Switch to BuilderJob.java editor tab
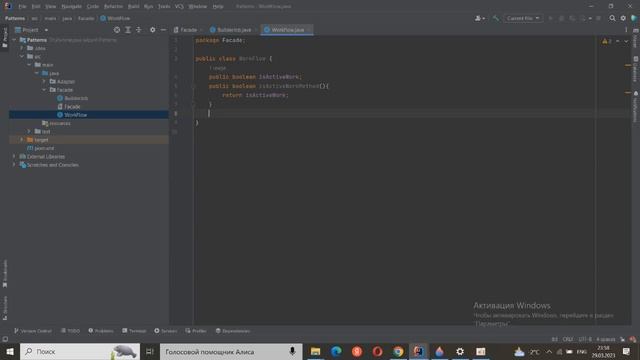 [233, 30]
